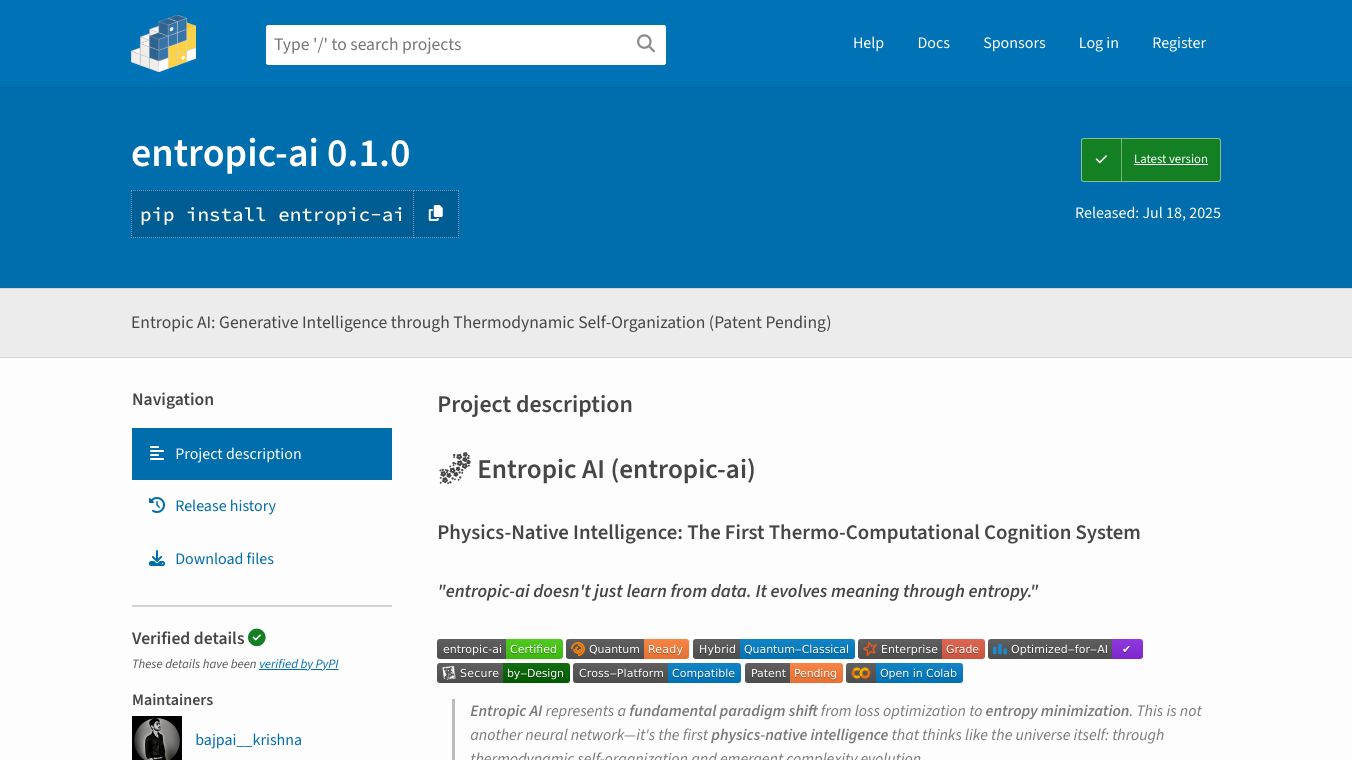Open the Project description tab

coord(238,454)
